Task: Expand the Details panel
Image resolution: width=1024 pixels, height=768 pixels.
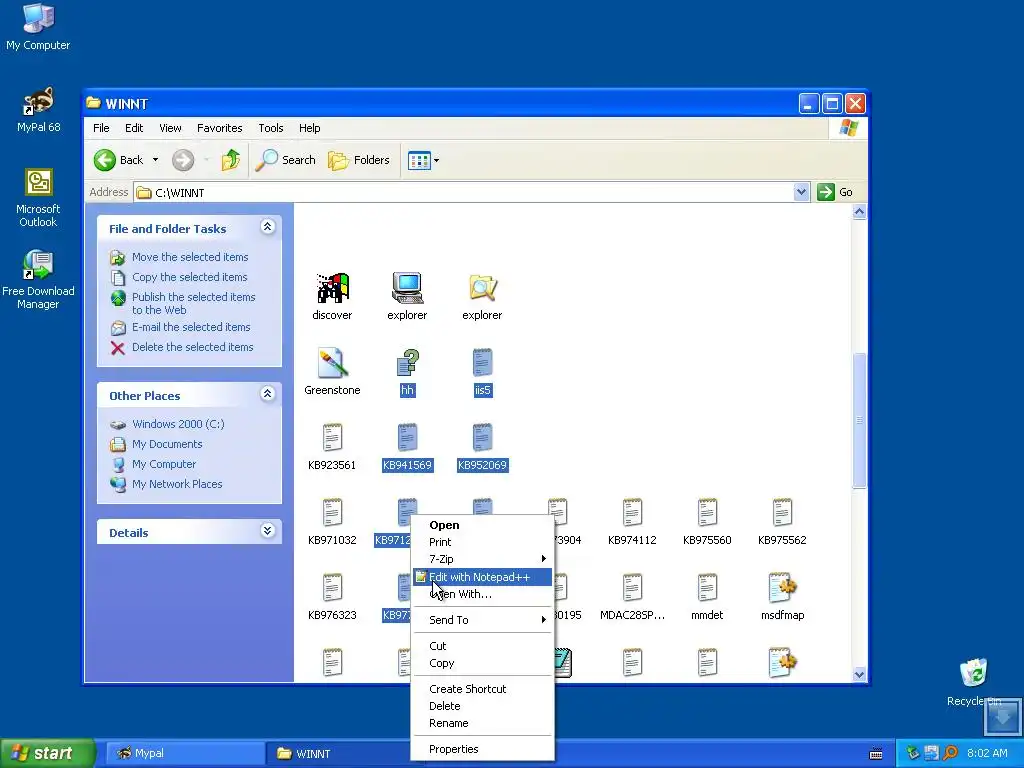Action: pyautogui.click(x=267, y=530)
